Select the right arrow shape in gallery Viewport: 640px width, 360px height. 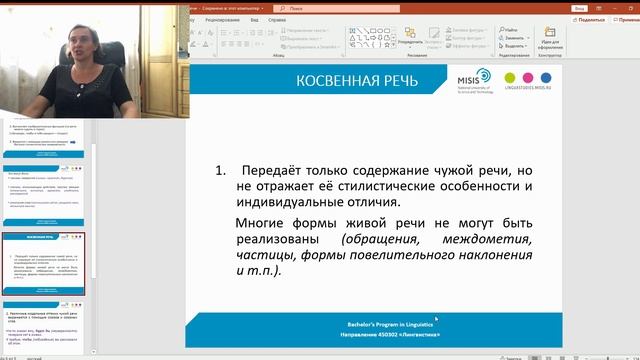click(373, 38)
